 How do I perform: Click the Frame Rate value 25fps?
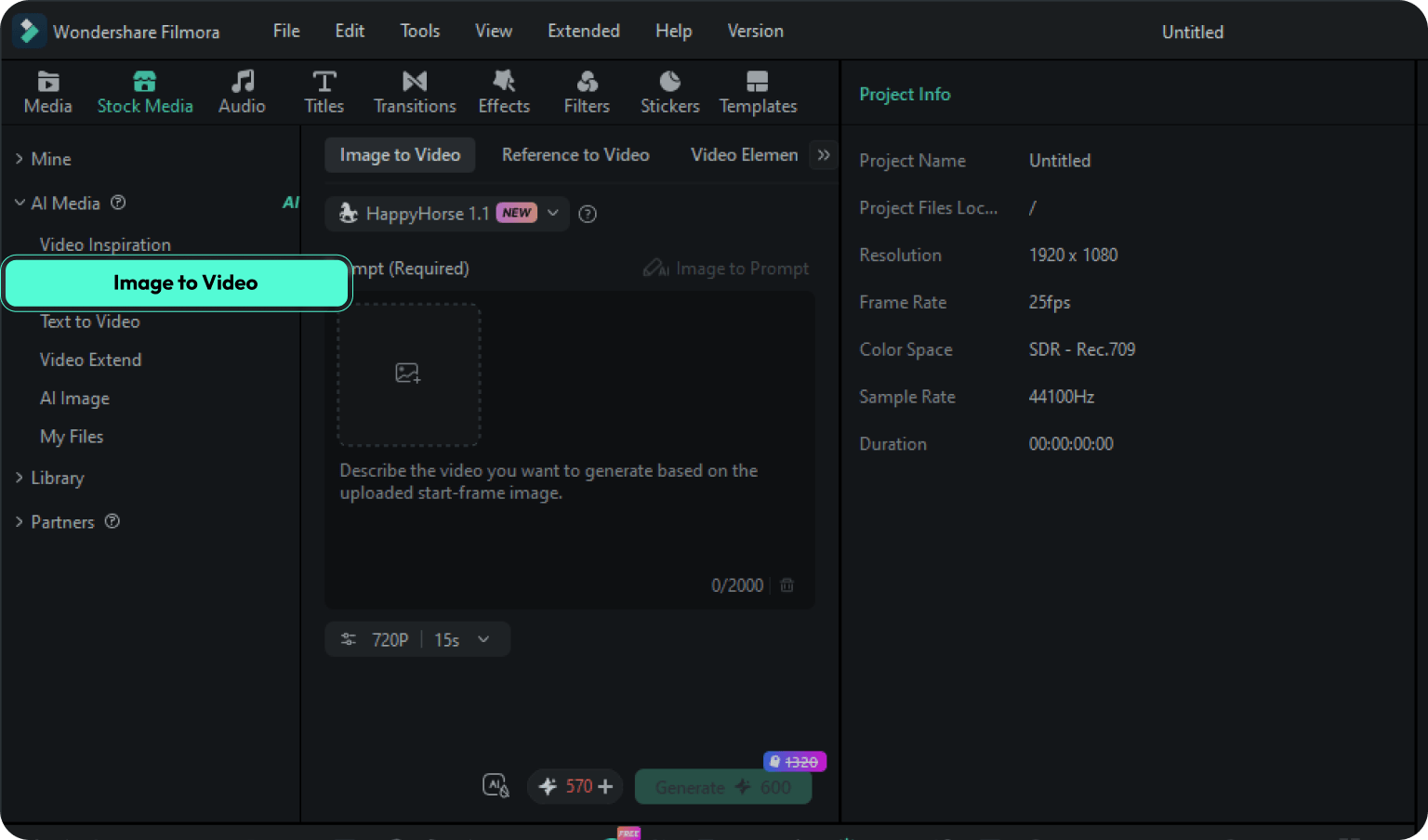pyautogui.click(x=1050, y=302)
